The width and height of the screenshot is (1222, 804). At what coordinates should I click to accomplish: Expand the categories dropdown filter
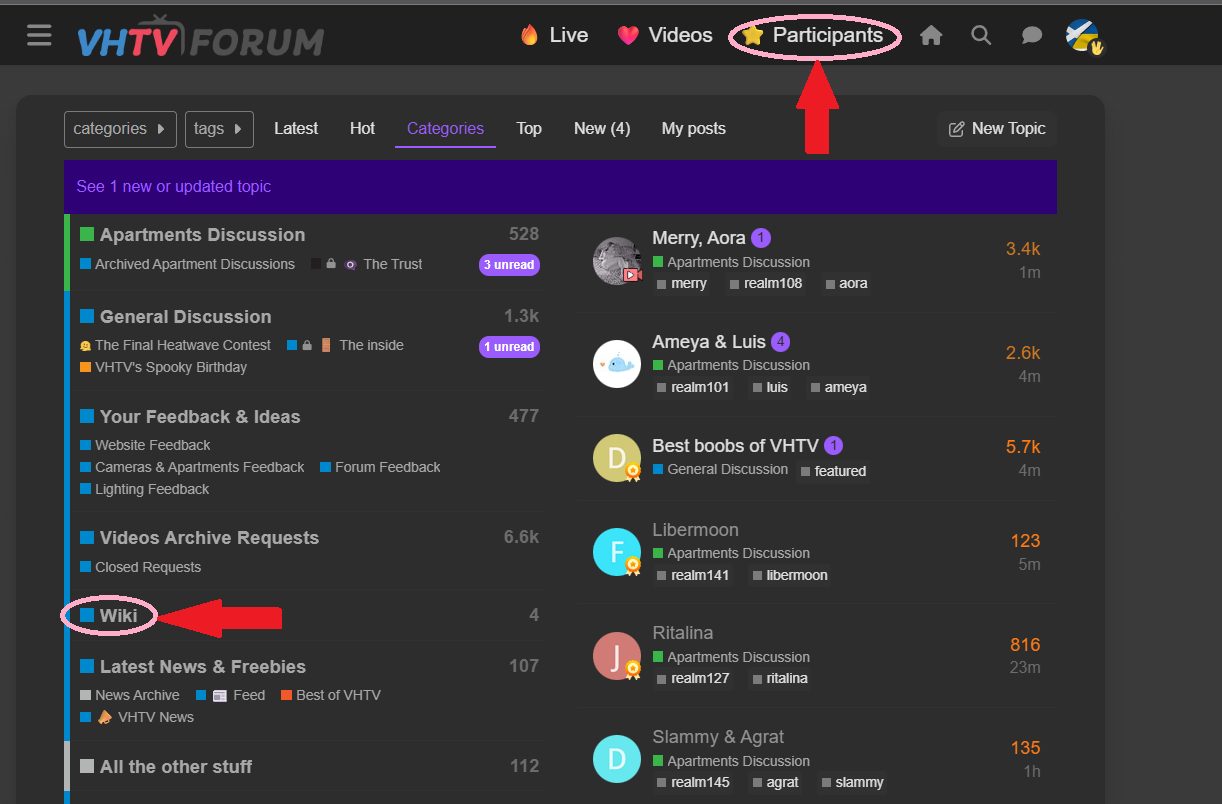coord(120,129)
